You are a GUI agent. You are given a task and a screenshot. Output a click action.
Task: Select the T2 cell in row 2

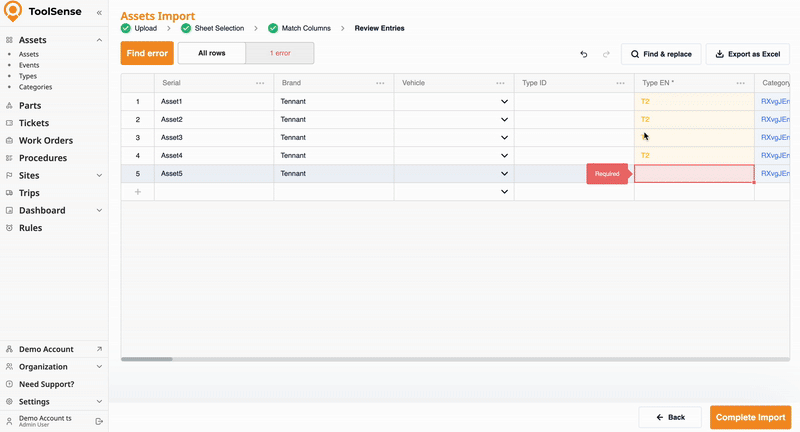pos(694,119)
